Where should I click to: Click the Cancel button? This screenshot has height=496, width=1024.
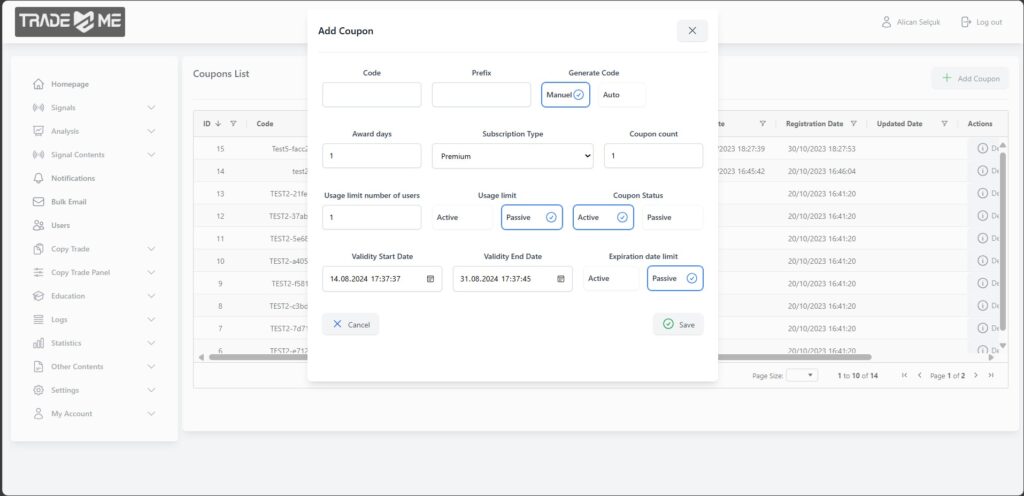pos(350,324)
